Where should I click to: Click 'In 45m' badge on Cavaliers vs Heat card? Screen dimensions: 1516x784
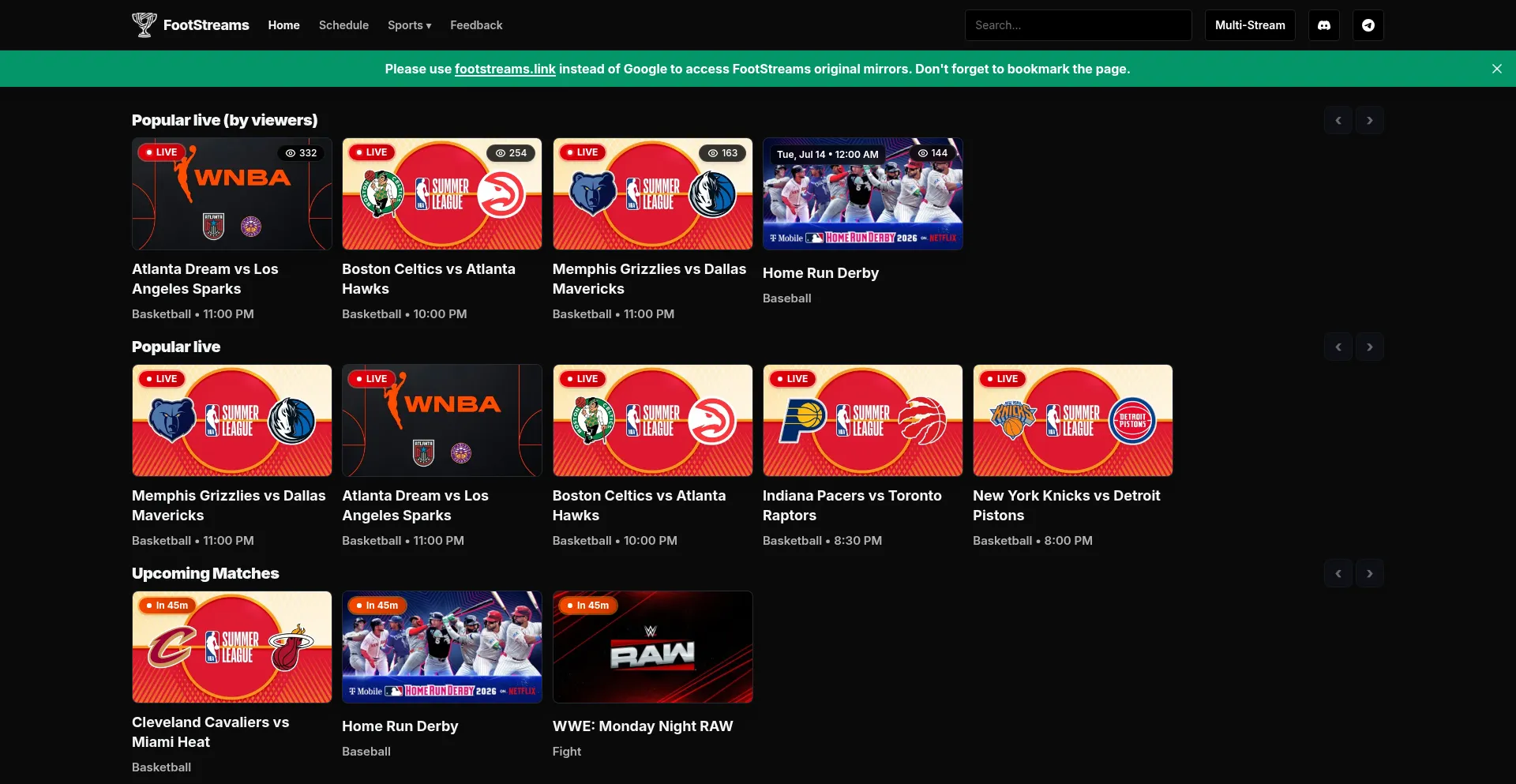point(167,606)
